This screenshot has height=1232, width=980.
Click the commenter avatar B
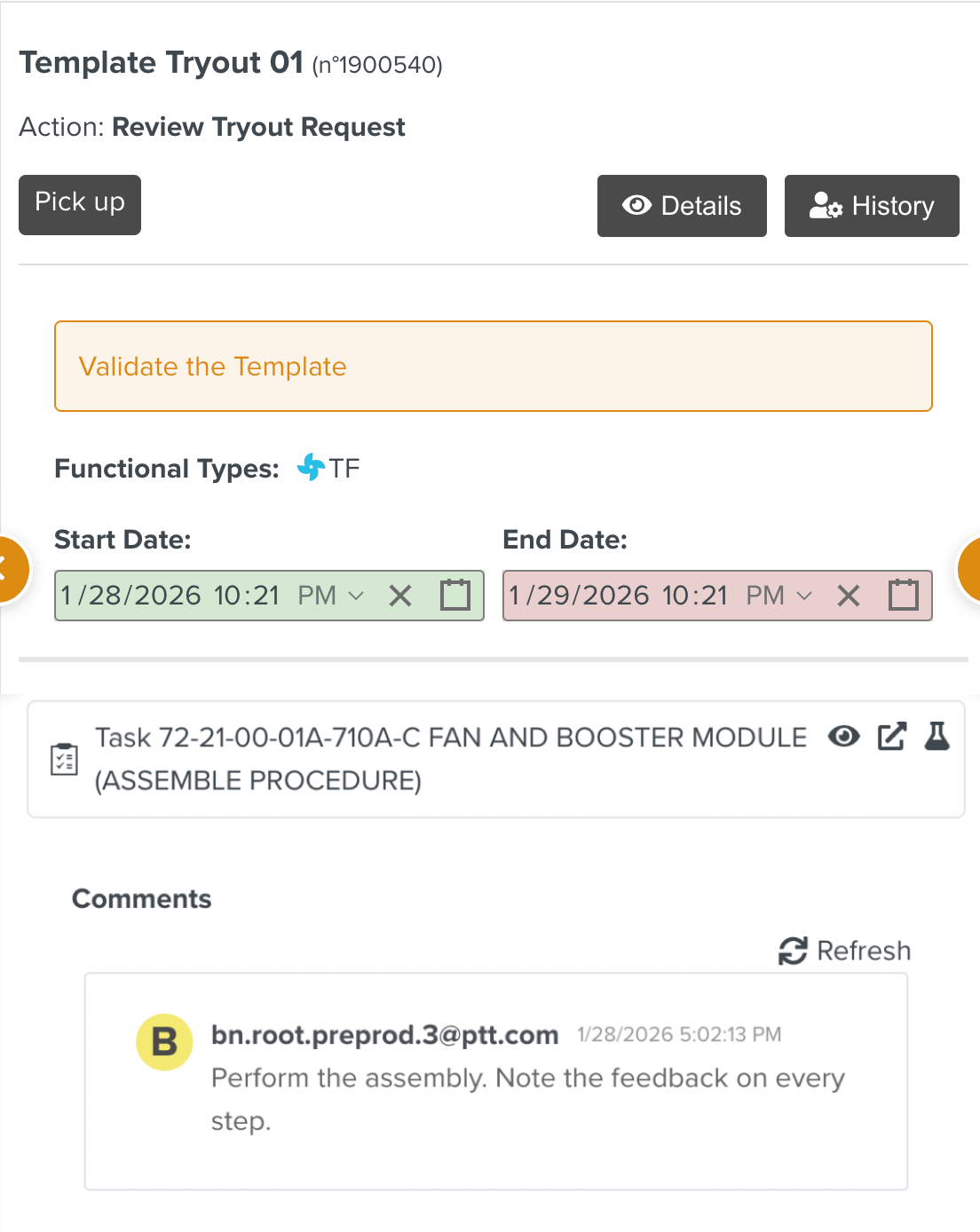click(164, 1042)
